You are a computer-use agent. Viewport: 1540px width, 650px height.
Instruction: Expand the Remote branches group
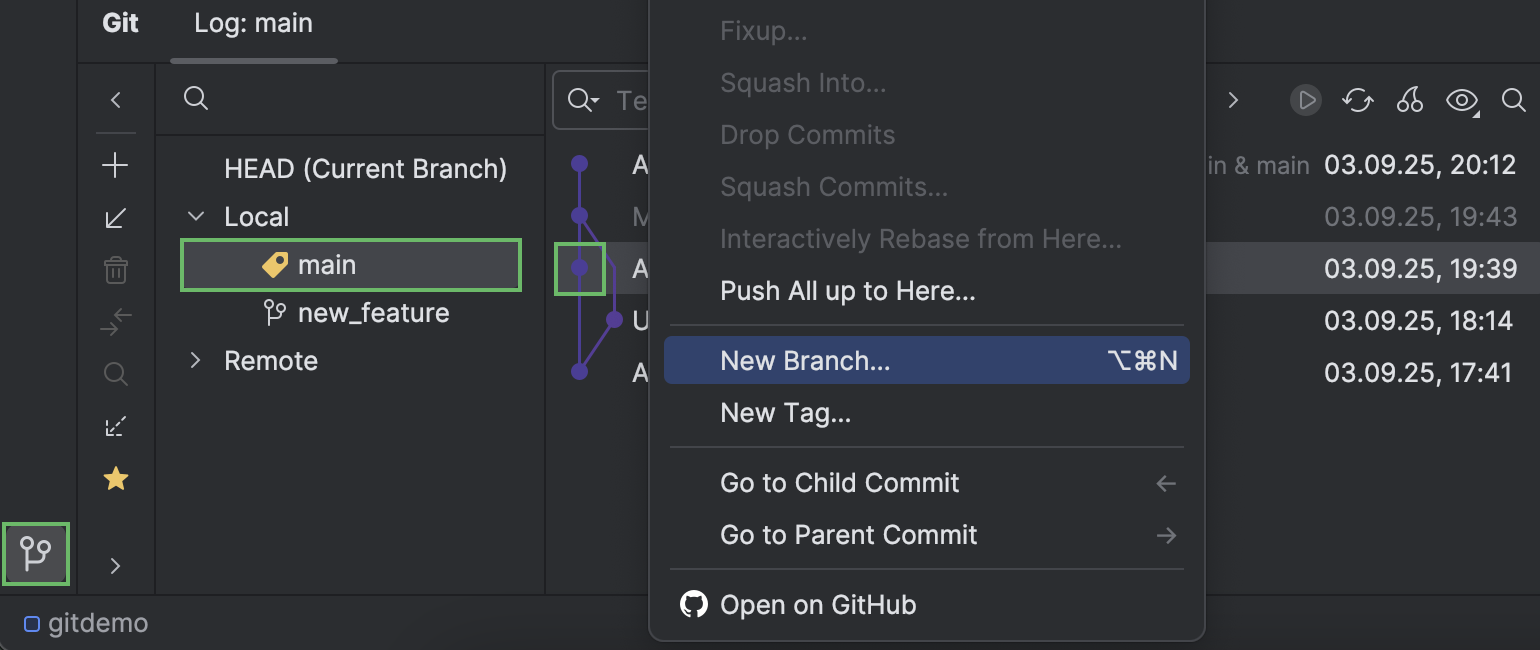coord(194,360)
